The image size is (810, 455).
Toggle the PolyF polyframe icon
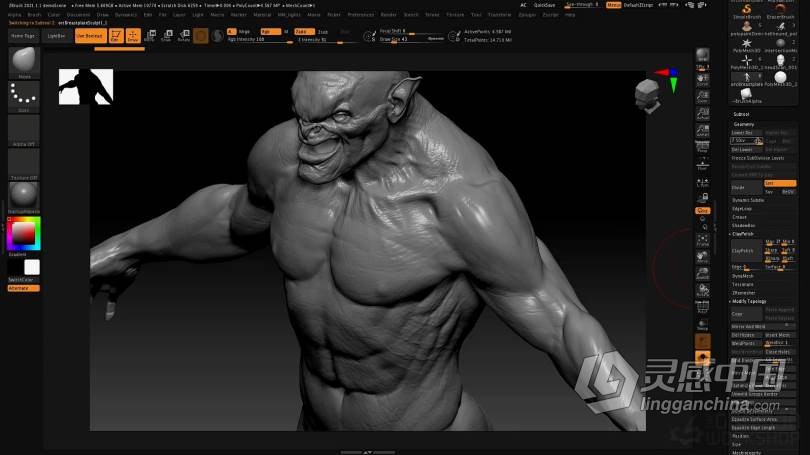tap(703, 306)
